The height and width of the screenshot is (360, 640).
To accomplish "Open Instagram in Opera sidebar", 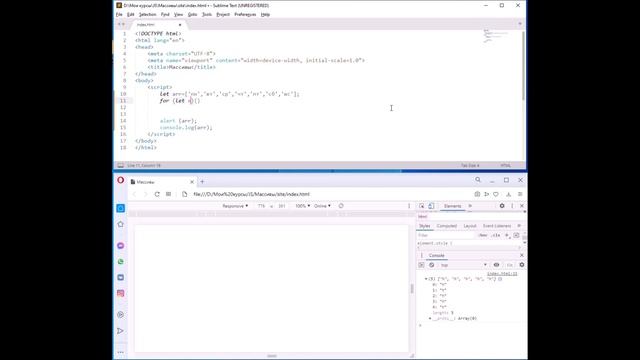I will pyautogui.click(x=120, y=293).
